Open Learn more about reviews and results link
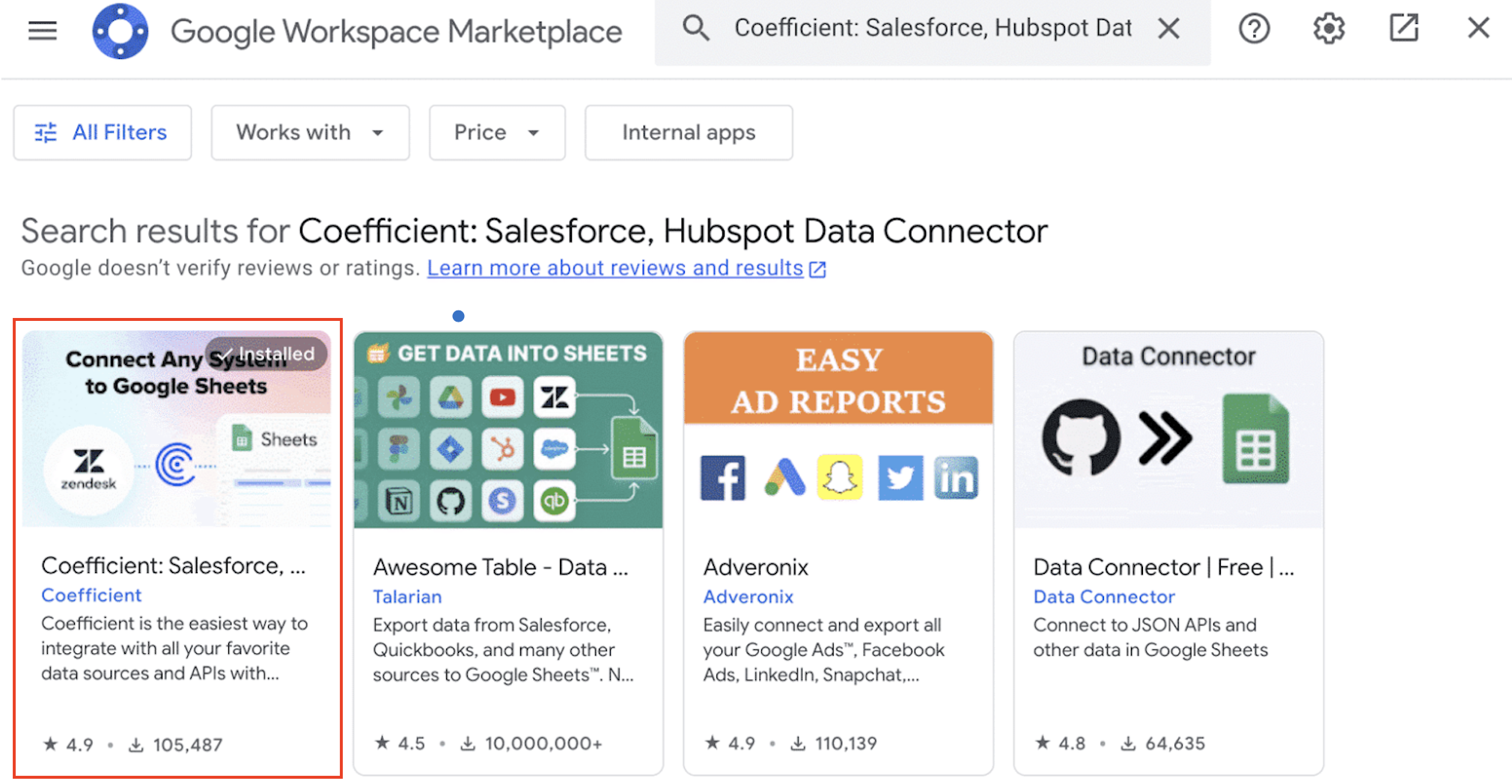This screenshot has width=1512, height=784. [x=626, y=268]
